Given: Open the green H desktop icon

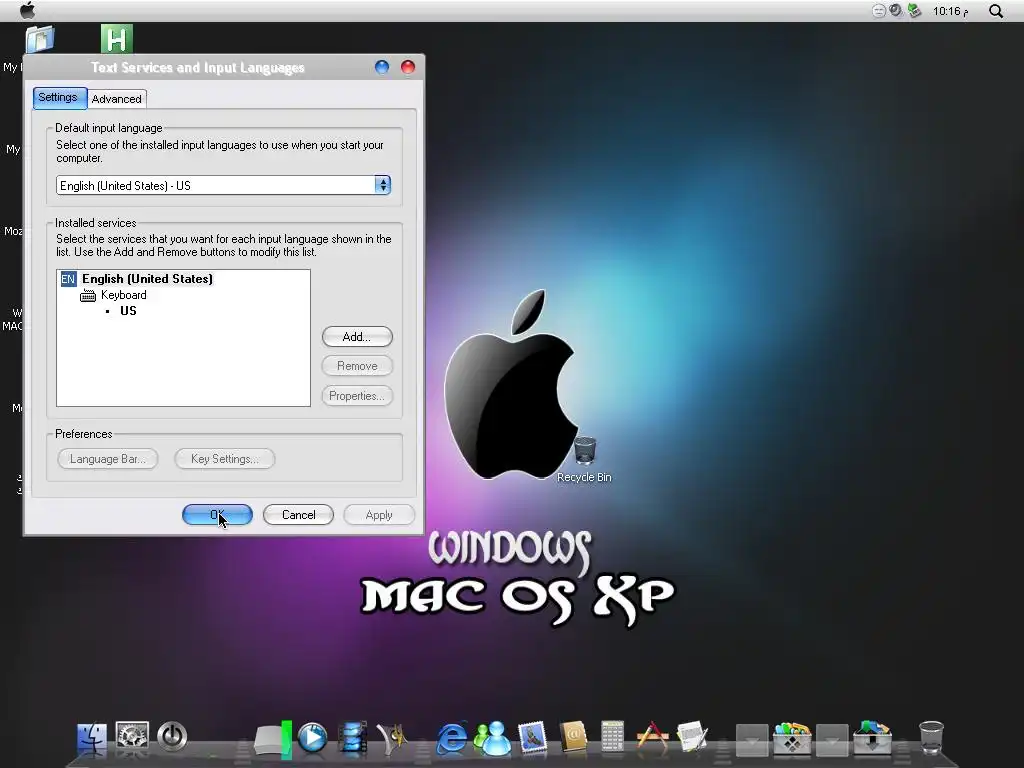Looking at the screenshot, I should [x=117, y=39].
